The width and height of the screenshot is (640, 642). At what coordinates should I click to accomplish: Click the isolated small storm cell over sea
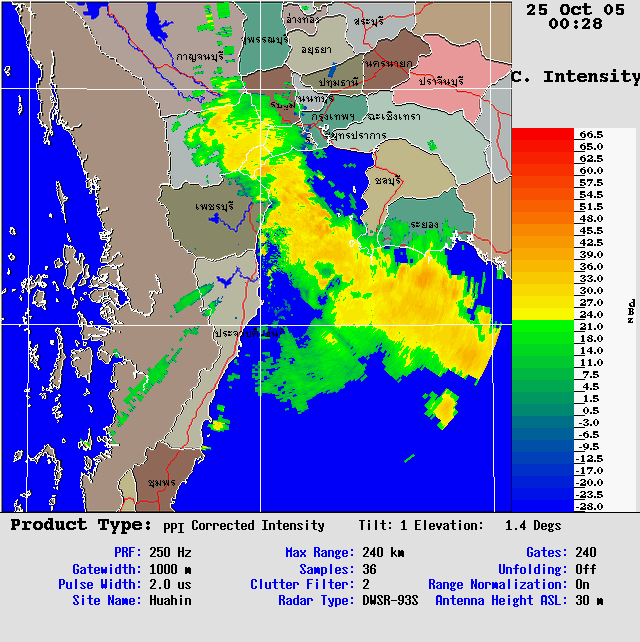[442, 406]
